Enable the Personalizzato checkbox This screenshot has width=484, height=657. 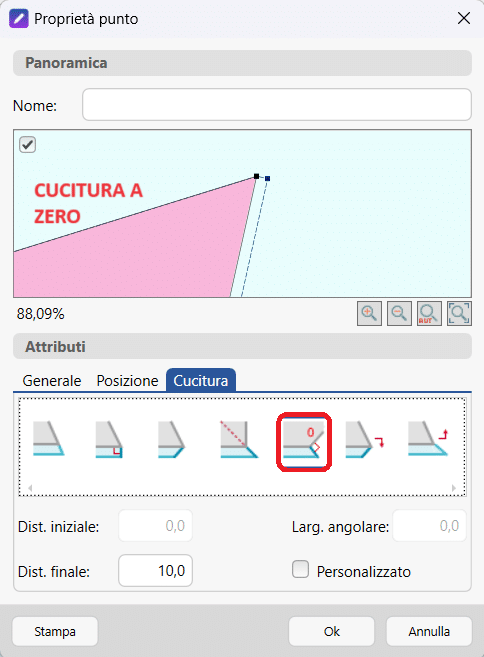point(300,570)
